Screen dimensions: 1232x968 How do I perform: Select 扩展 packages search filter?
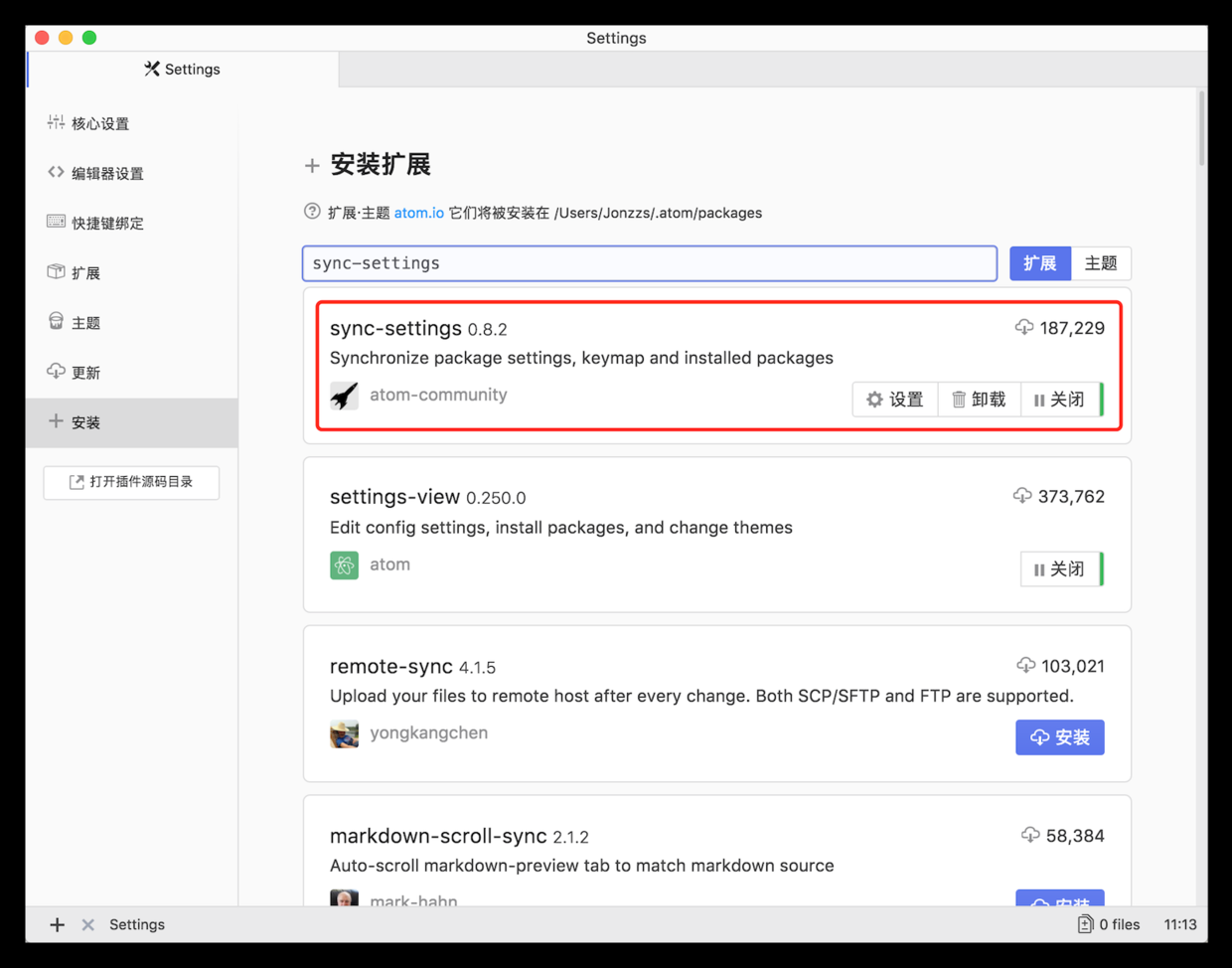click(1040, 263)
